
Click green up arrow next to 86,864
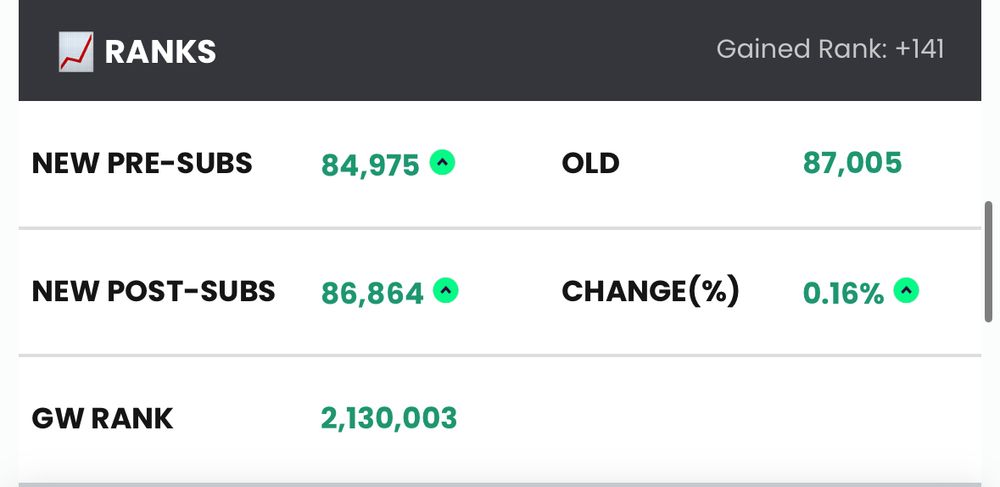click(445, 291)
